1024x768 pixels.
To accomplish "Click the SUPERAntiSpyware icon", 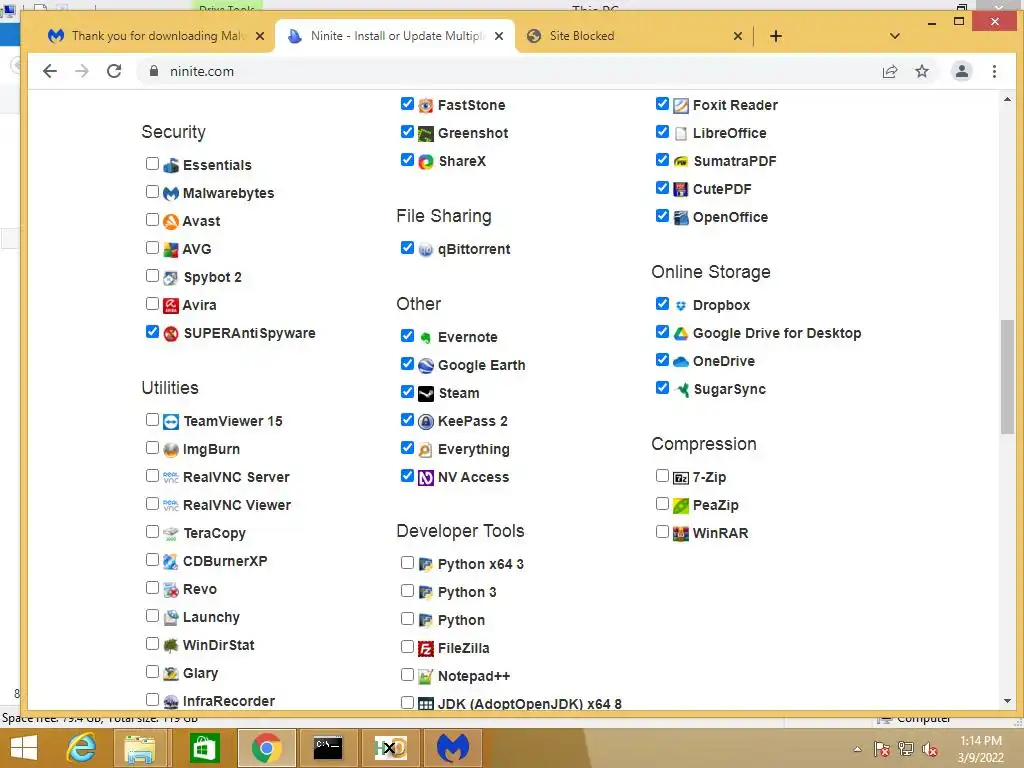I will 170,334.
